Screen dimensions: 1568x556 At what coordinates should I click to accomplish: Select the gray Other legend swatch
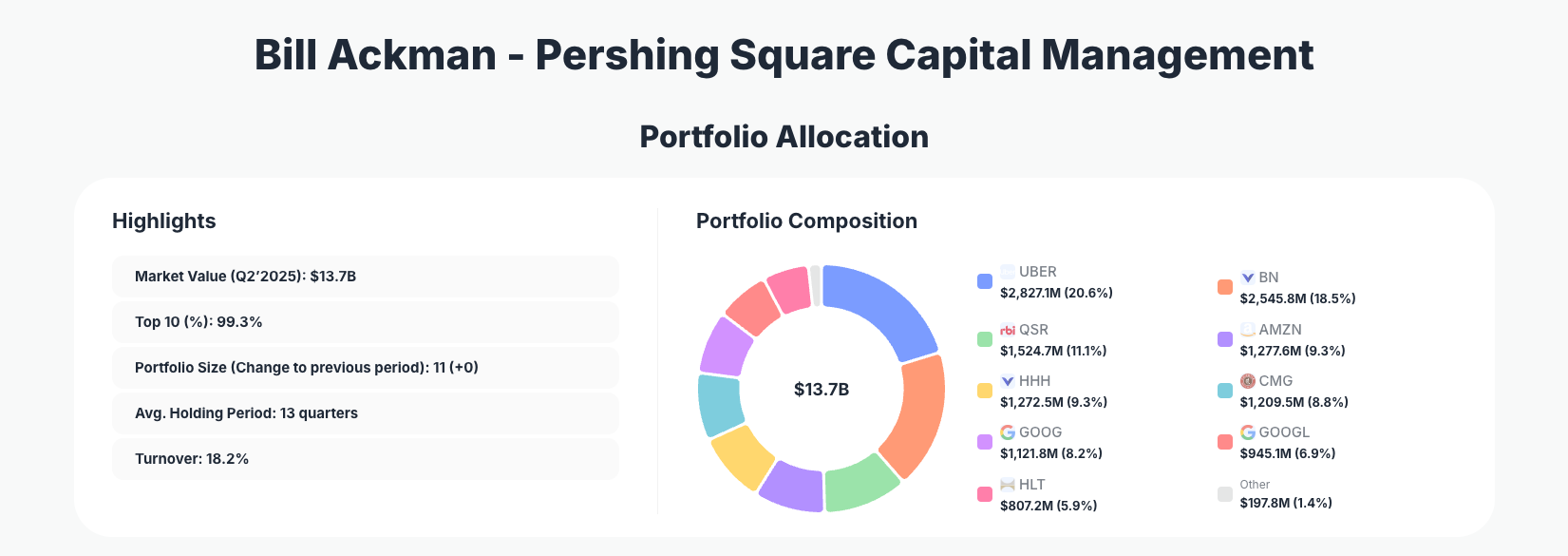coord(1225,494)
